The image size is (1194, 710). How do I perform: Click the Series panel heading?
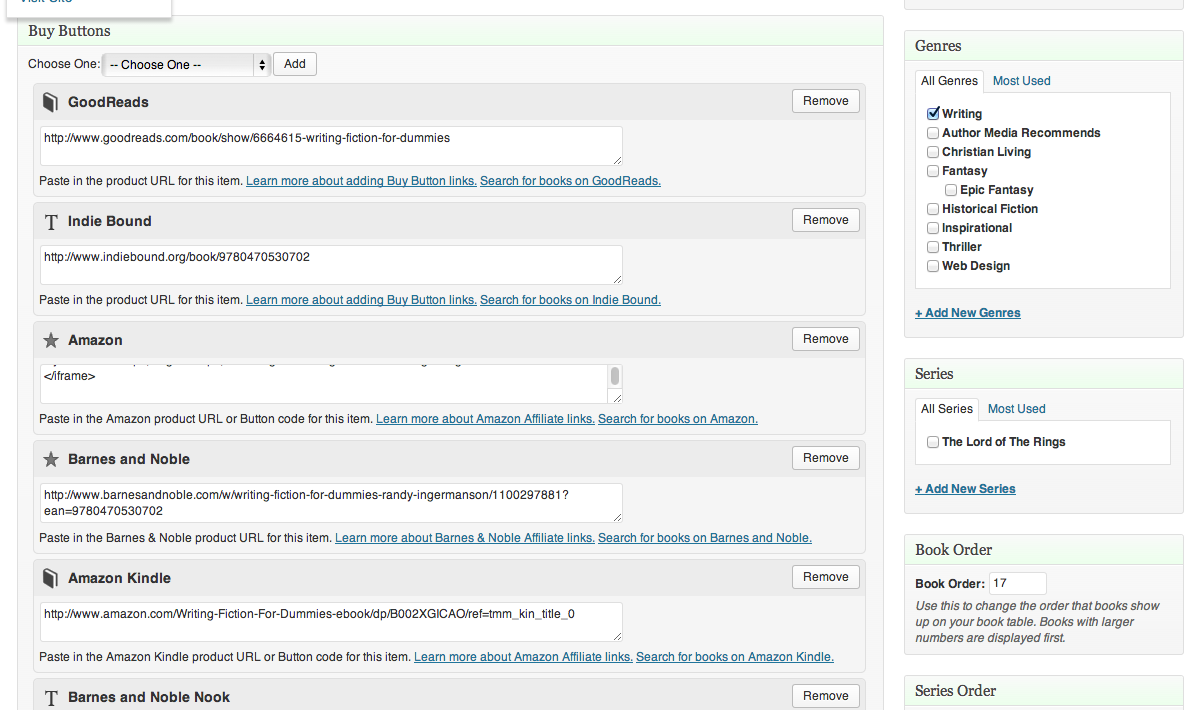(x=934, y=374)
